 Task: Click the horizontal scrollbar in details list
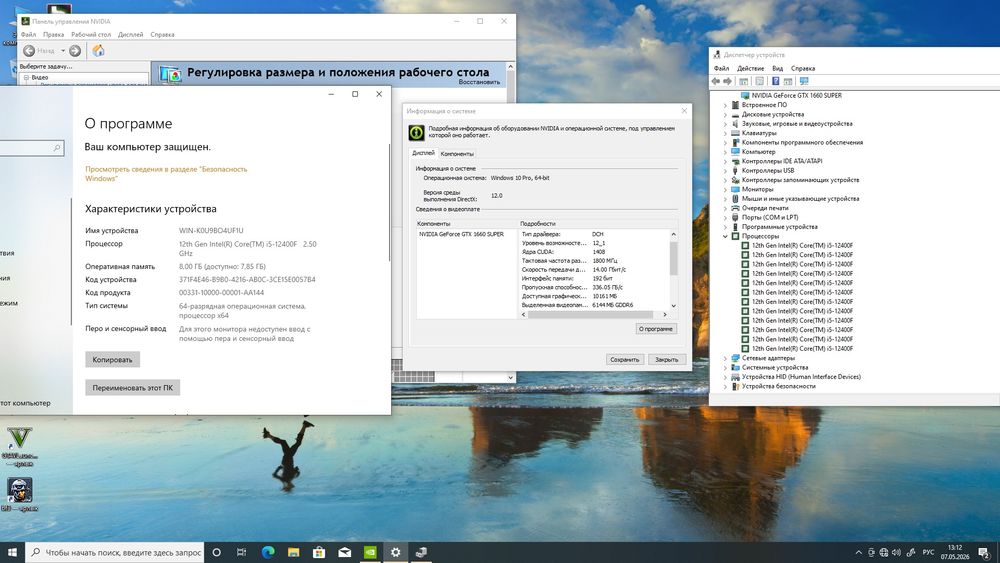point(590,314)
